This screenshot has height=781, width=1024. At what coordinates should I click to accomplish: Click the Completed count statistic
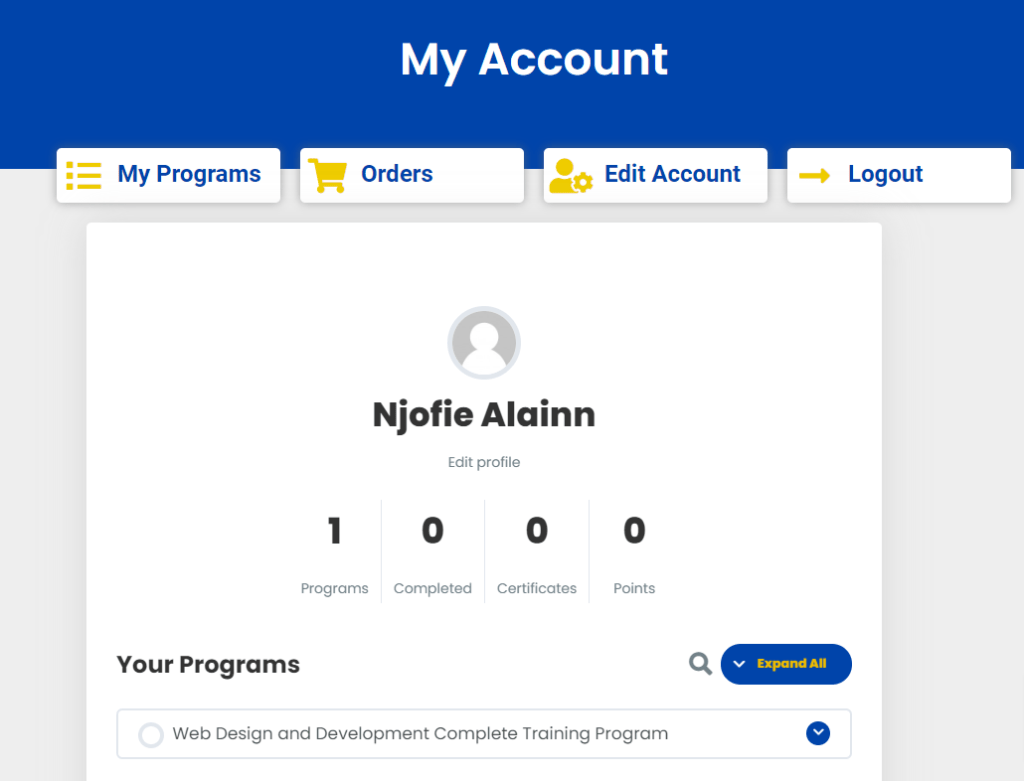432,531
